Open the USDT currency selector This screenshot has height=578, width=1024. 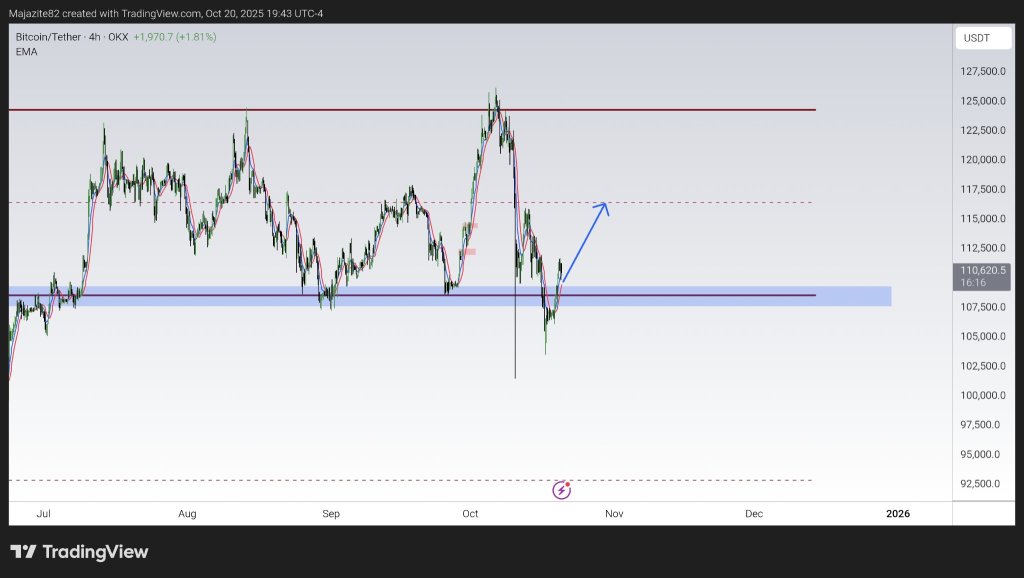point(983,38)
